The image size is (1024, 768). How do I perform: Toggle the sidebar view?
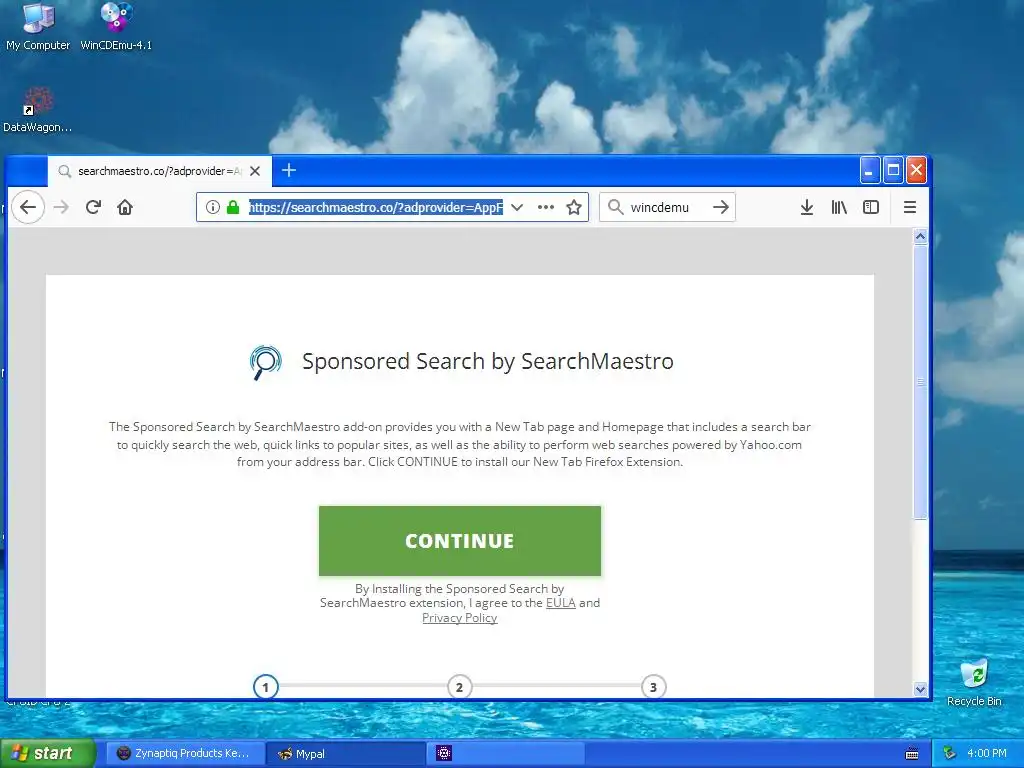click(x=871, y=207)
